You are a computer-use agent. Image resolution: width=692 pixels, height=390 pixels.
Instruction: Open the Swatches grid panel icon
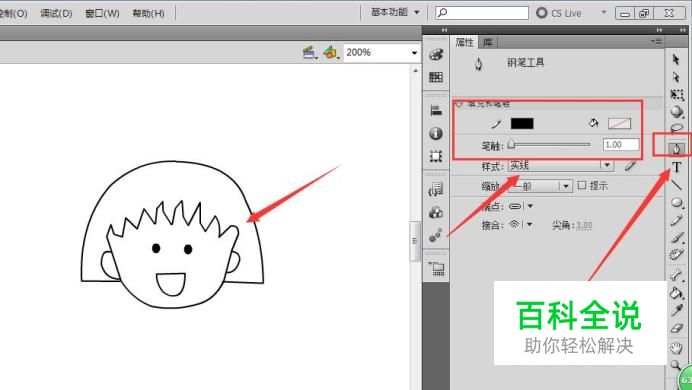436,77
